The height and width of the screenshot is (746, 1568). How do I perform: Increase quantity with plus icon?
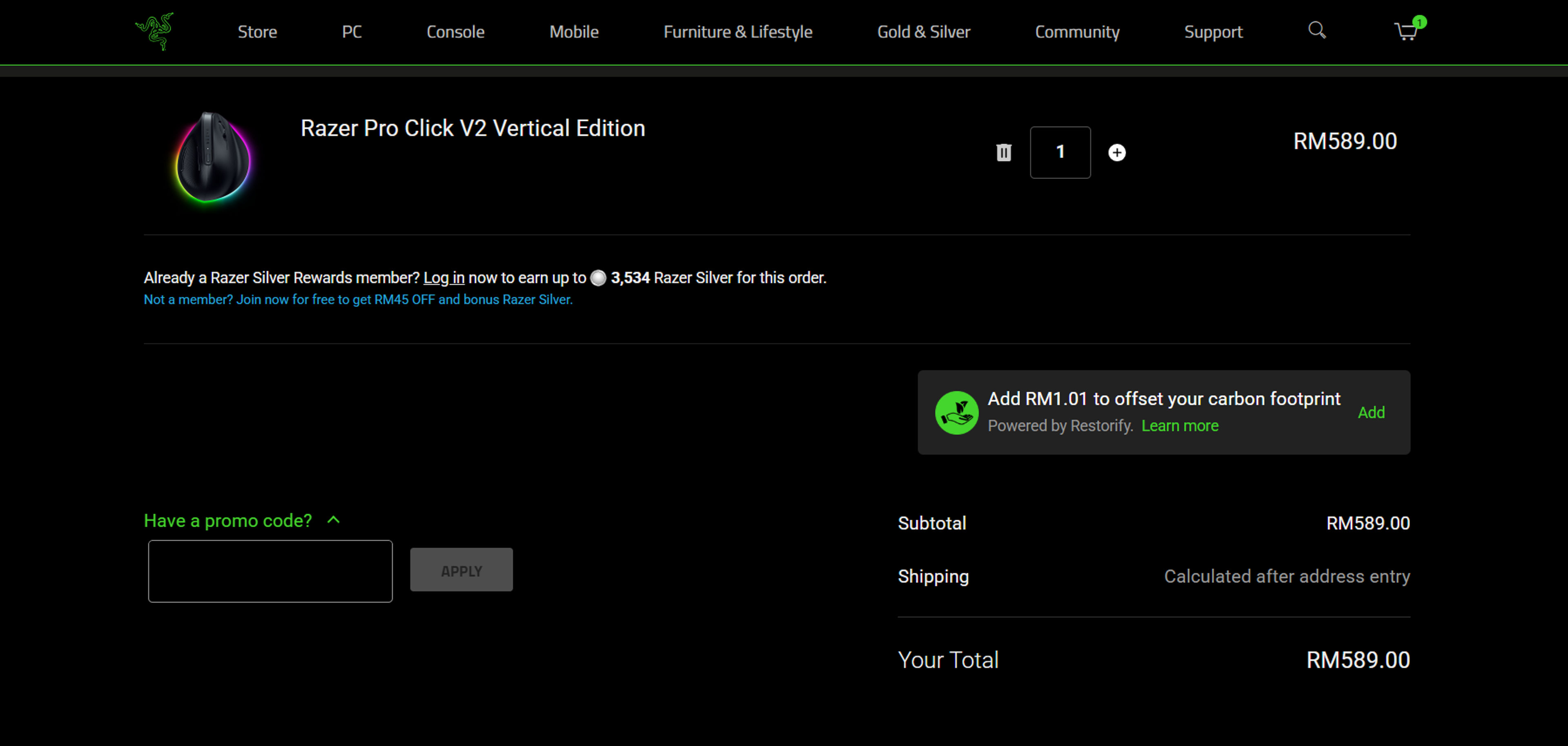pos(1116,152)
